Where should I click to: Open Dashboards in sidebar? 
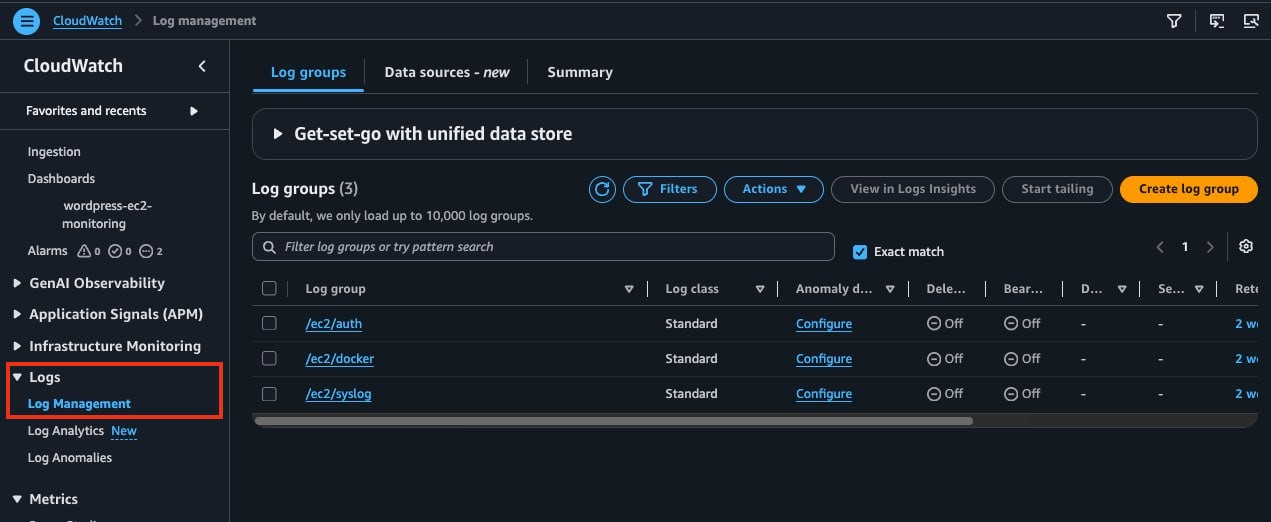point(61,179)
